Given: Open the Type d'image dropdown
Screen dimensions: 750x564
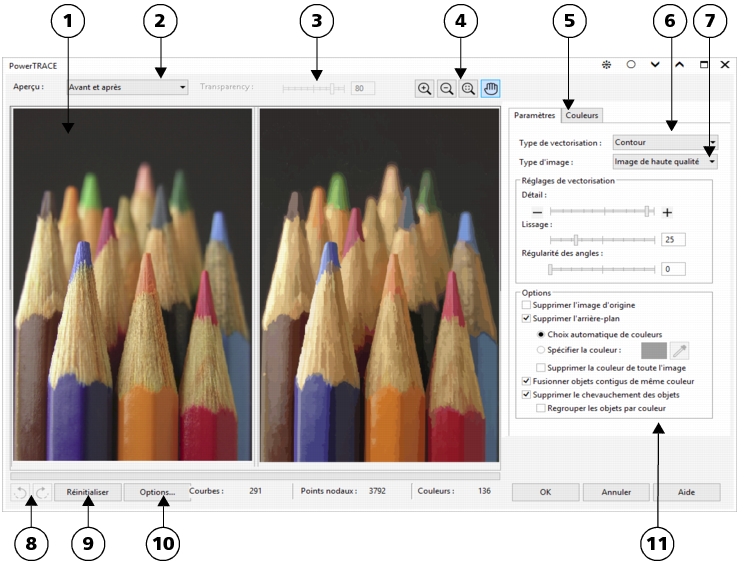Looking at the screenshot, I should [665, 160].
